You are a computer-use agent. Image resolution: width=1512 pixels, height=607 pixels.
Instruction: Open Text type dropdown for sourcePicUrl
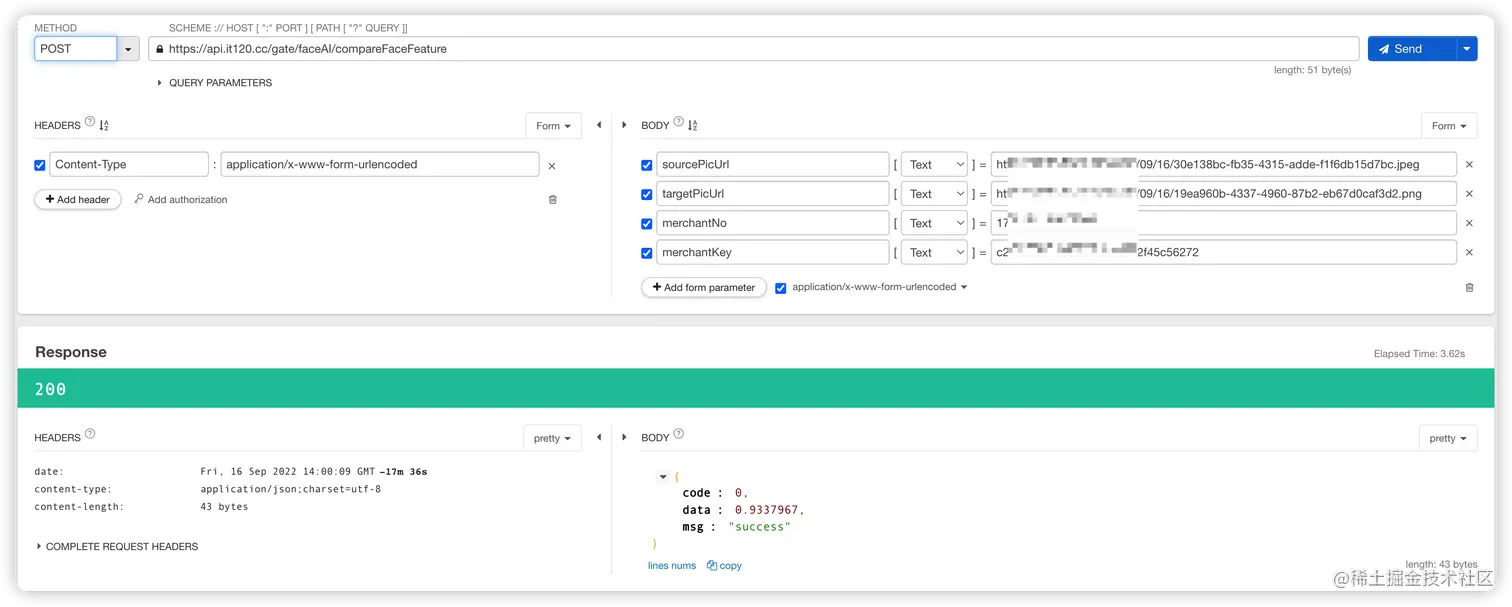tap(934, 165)
